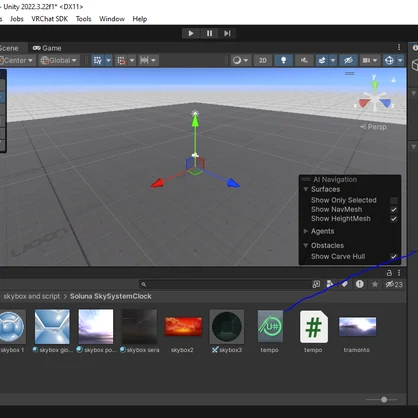
Task: Filter Project assets by label icon
Action: [345, 284]
